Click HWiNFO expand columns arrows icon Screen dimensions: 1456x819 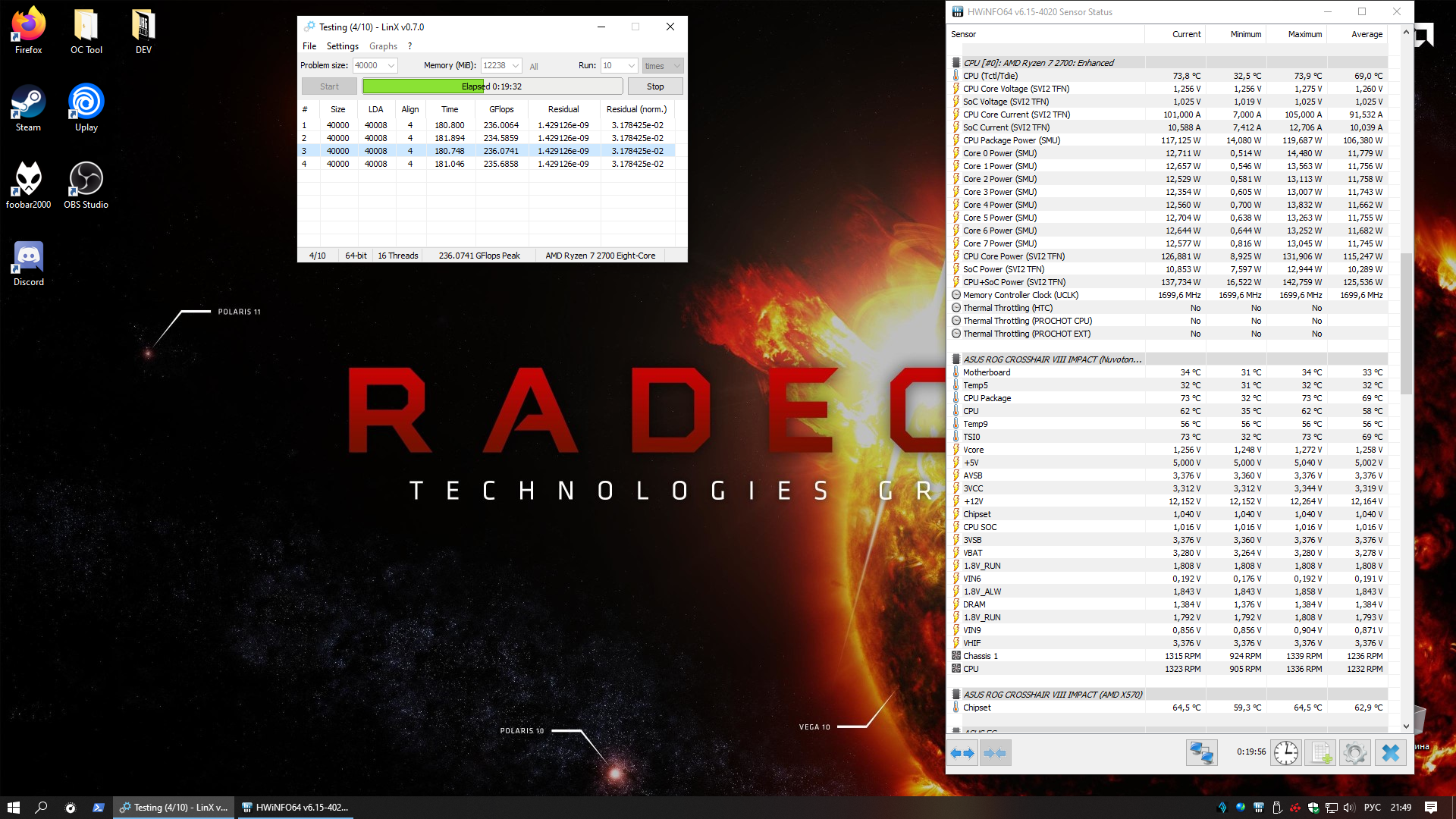tap(963, 753)
